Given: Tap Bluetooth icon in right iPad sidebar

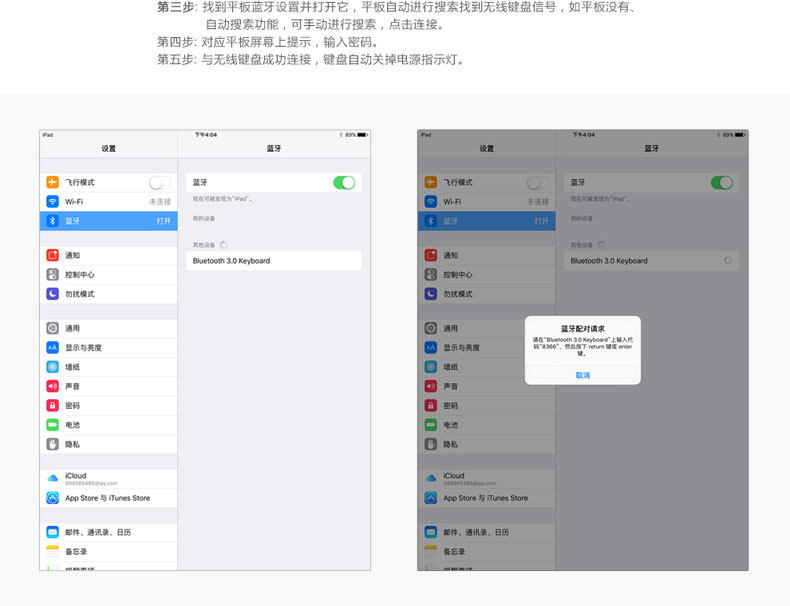Looking at the screenshot, I should 430,221.
